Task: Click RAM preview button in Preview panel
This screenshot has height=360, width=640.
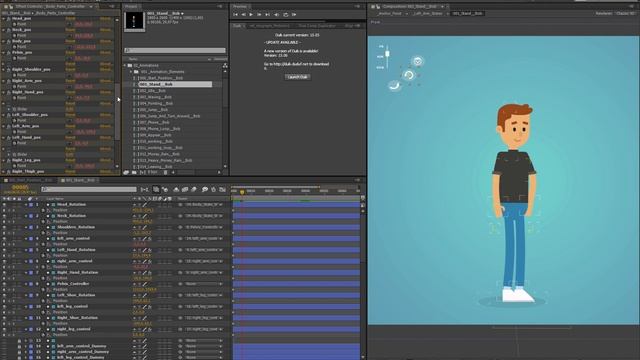Action: [x=294, y=14]
